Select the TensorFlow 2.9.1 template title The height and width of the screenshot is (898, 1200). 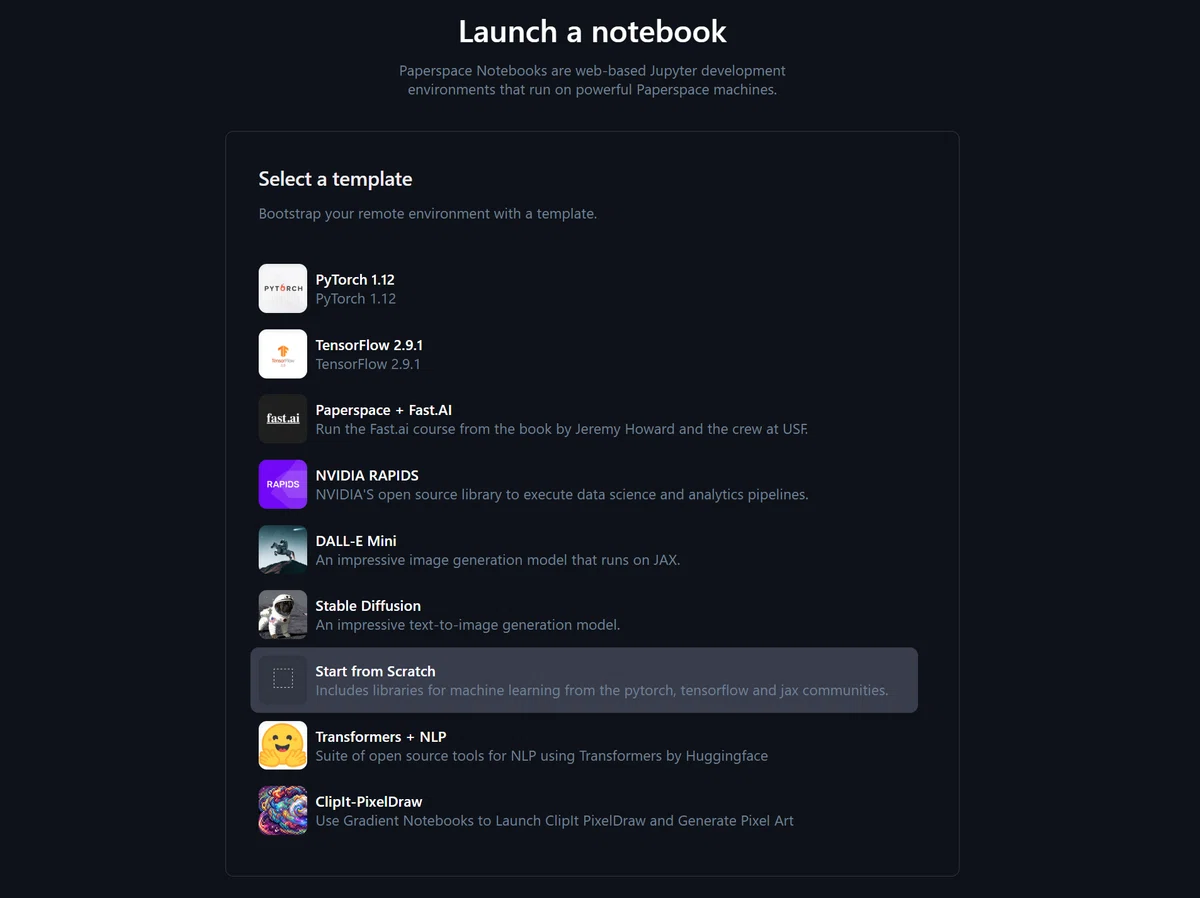tap(369, 345)
